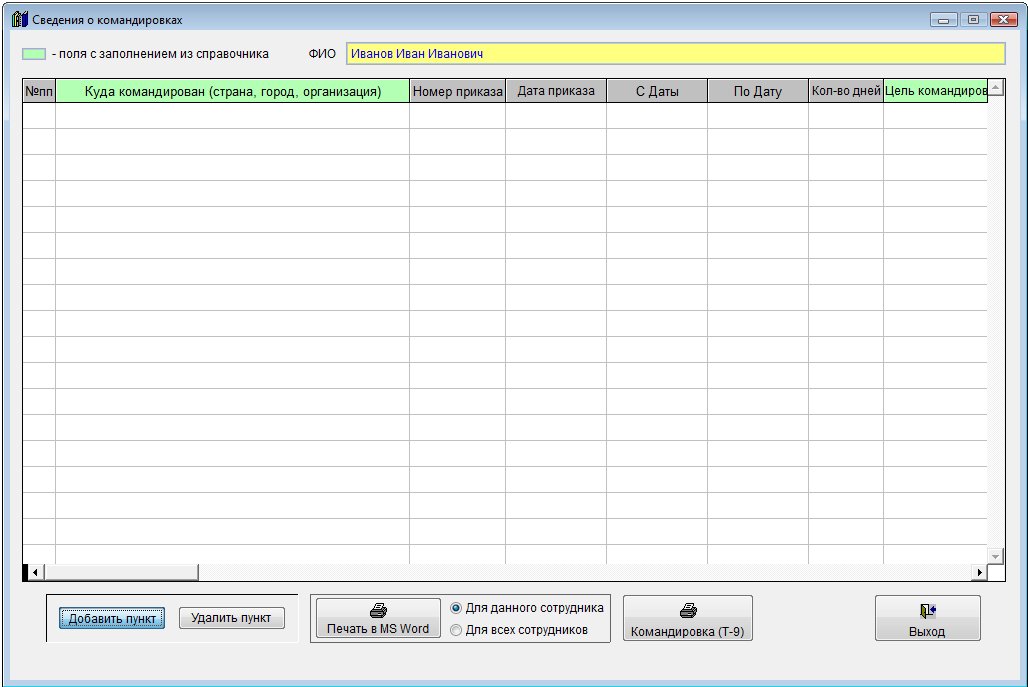The image size is (1028, 687).
Task: Maximize the Сведения о командировках window
Action: [x=974, y=20]
